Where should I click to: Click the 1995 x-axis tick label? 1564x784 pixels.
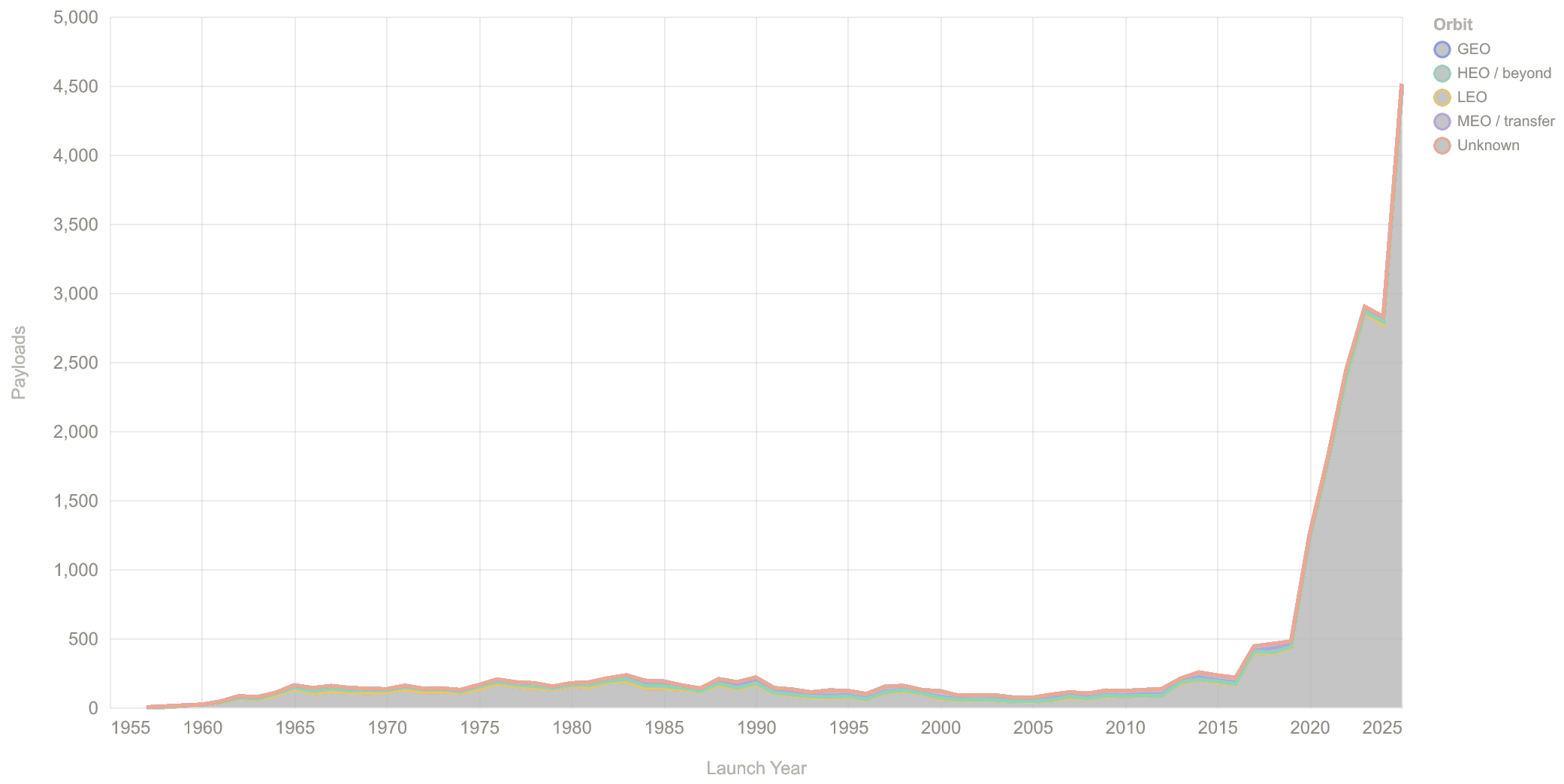click(x=849, y=728)
